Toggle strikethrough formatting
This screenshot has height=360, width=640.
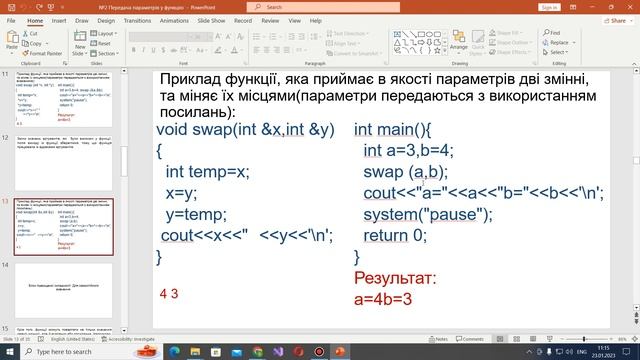tap(173, 50)
